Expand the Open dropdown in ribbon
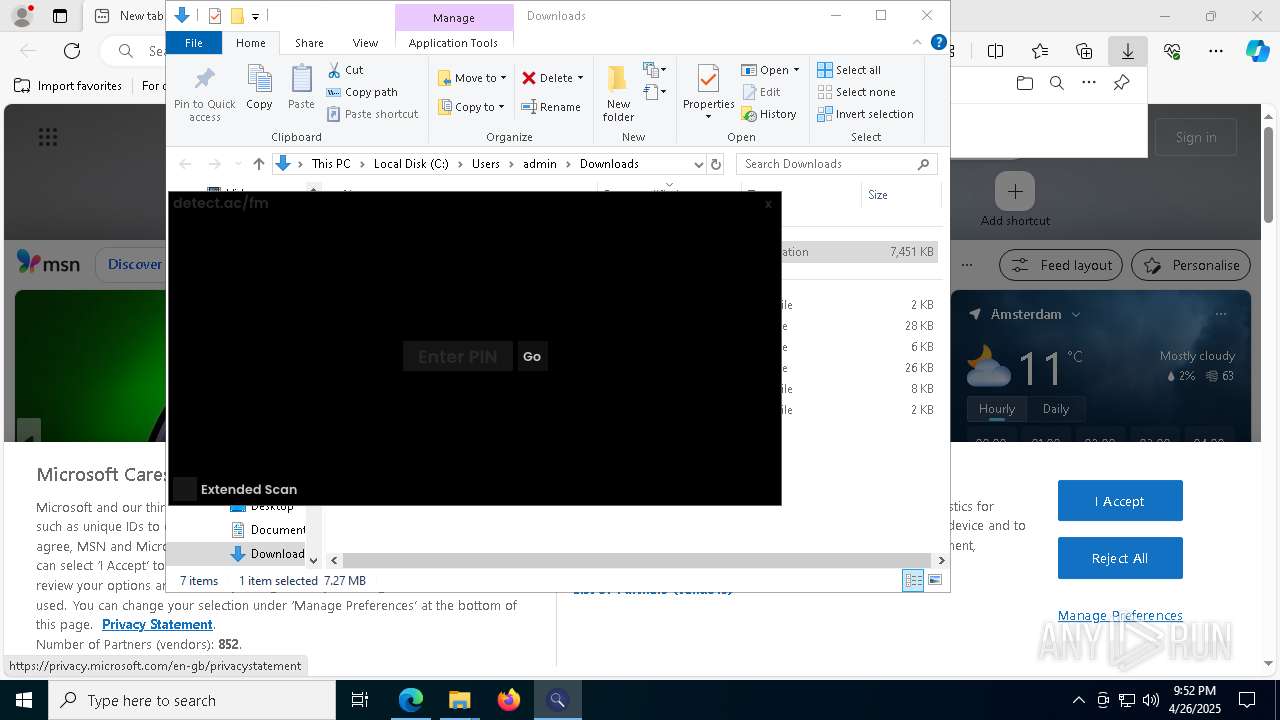The height and width of the screenshot is (720, 1280). [x=796, y=70]
